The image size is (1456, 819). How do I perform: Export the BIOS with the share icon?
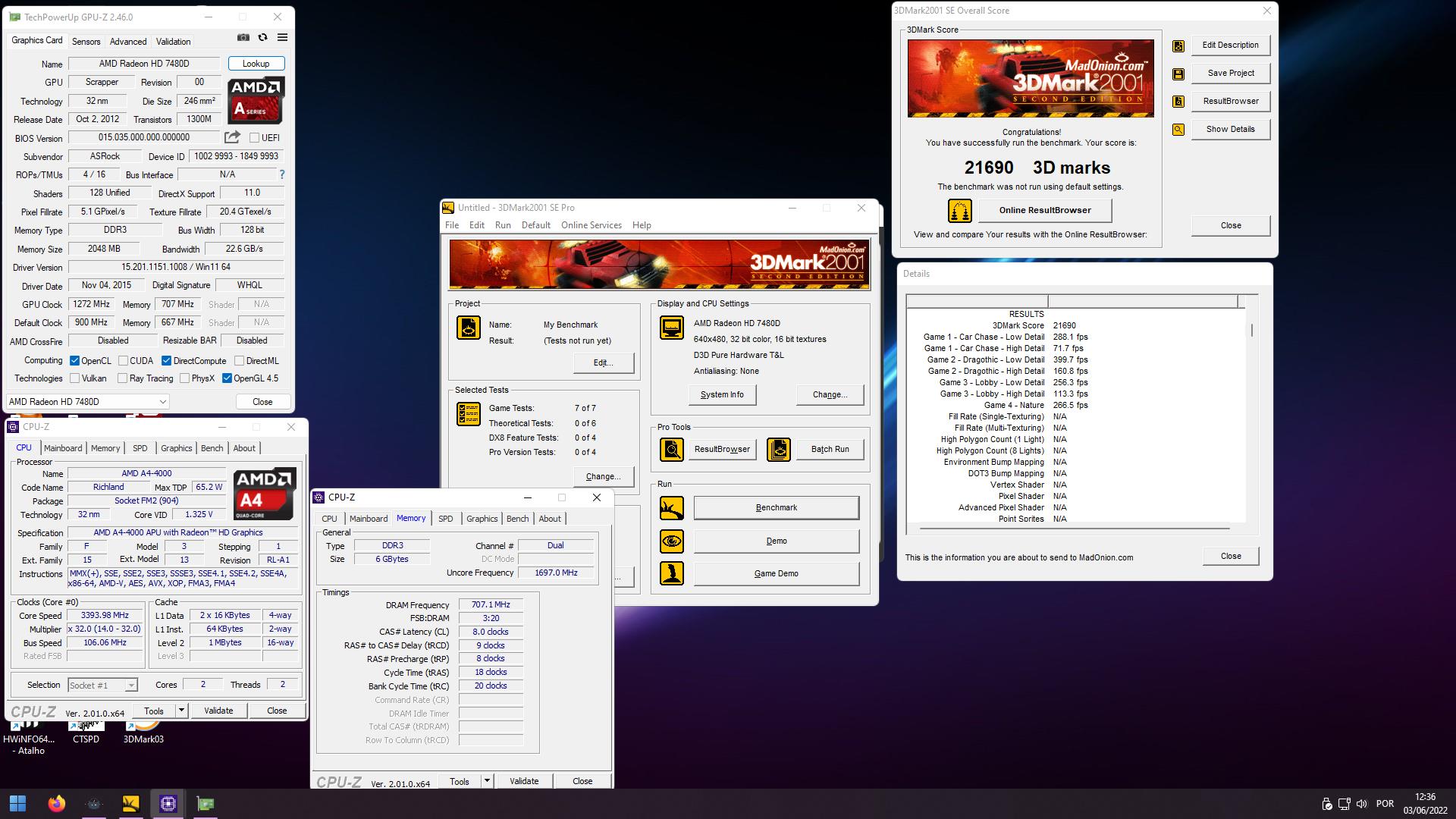point(232,137)
